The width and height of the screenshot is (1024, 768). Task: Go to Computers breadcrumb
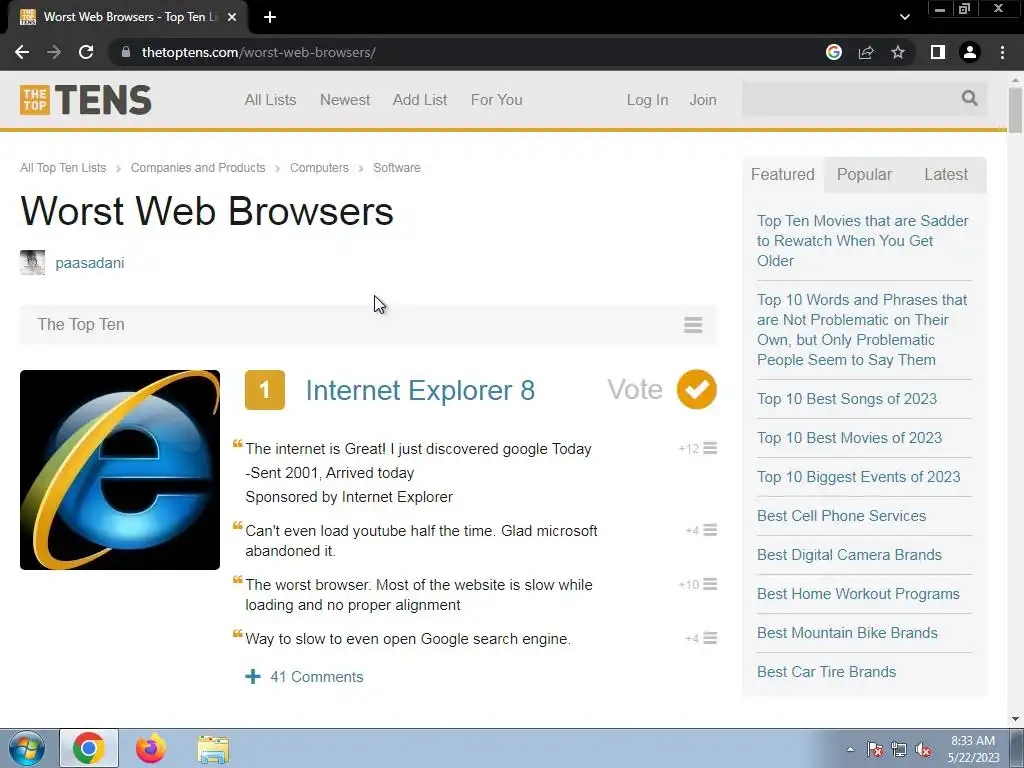point(319,168)
